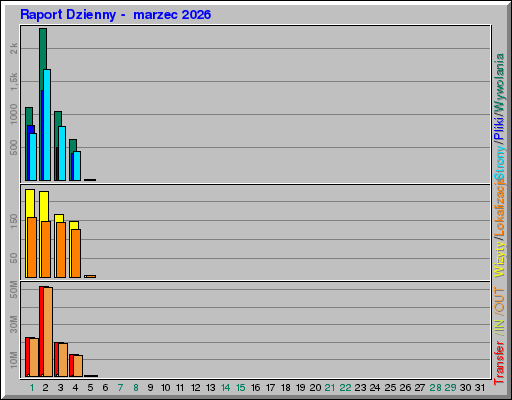Click the '2k' y-axis label
The image size is (512, 400).
tap(14, 48)
